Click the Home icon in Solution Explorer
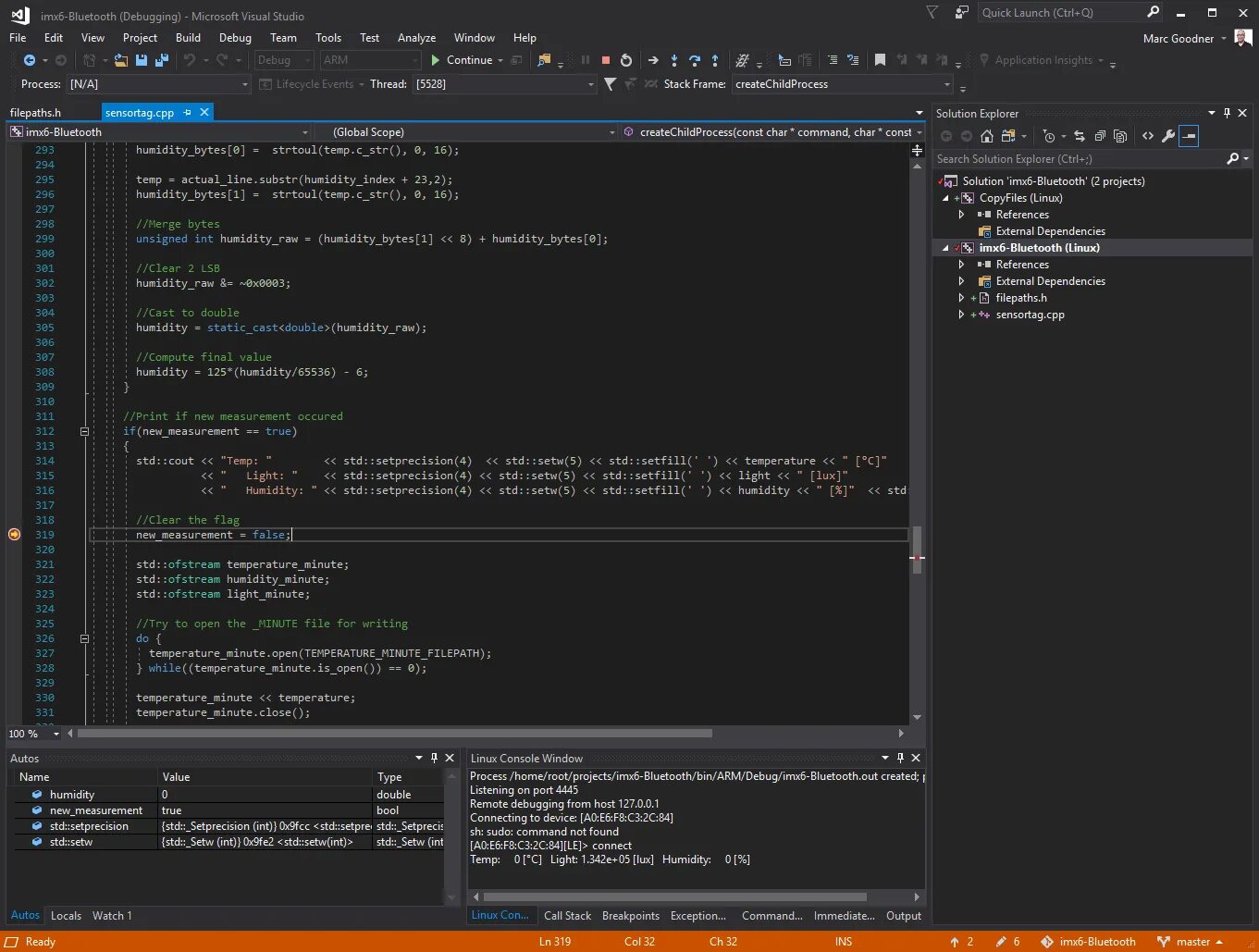Screen dimensions: 1259x952 click(987, 136)
